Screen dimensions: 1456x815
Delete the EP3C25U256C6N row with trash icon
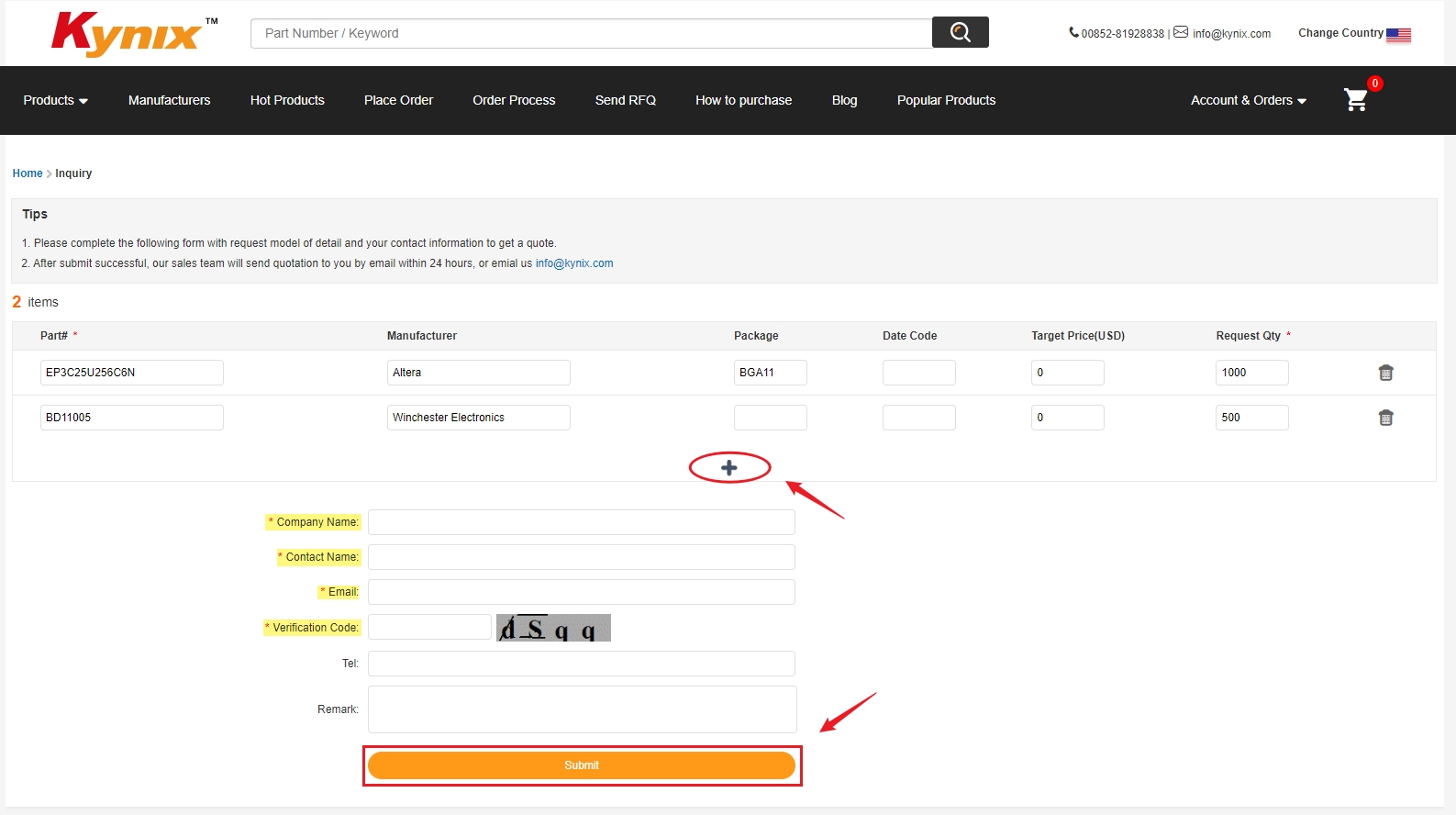[x=1385, y=373]
